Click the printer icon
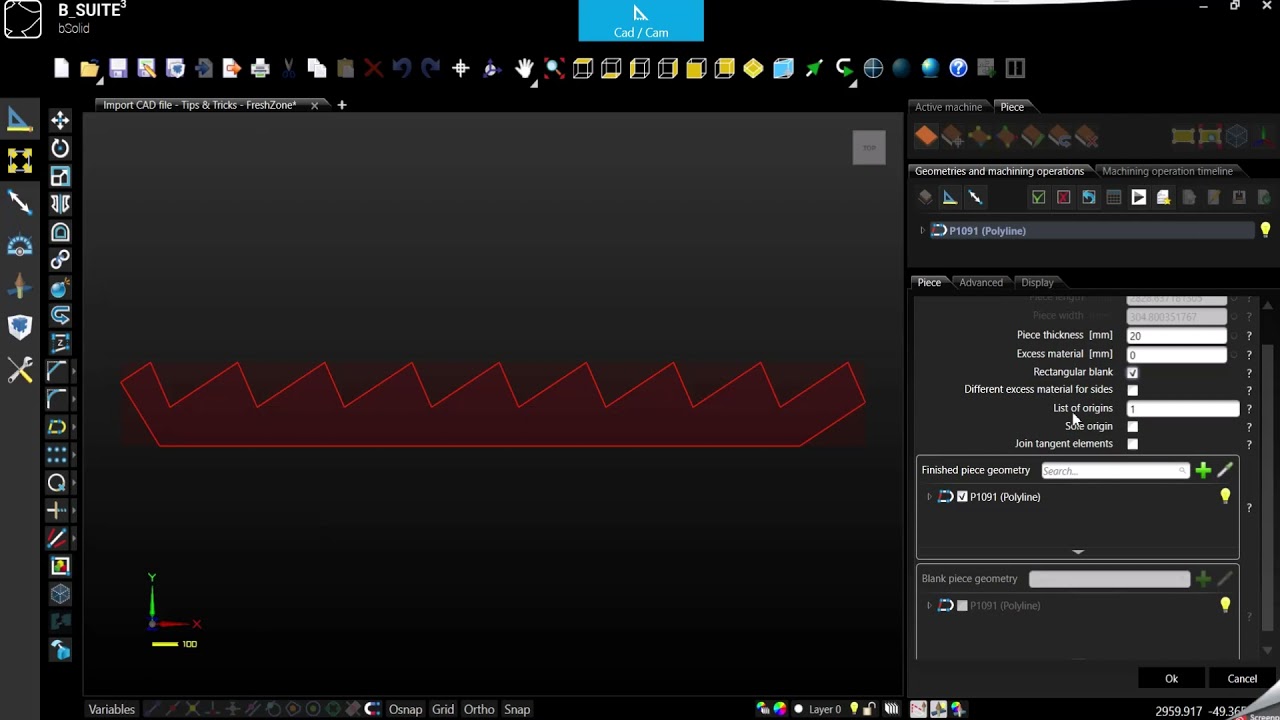The height and width of the screenshot is (720, 1280). [260, 68]
